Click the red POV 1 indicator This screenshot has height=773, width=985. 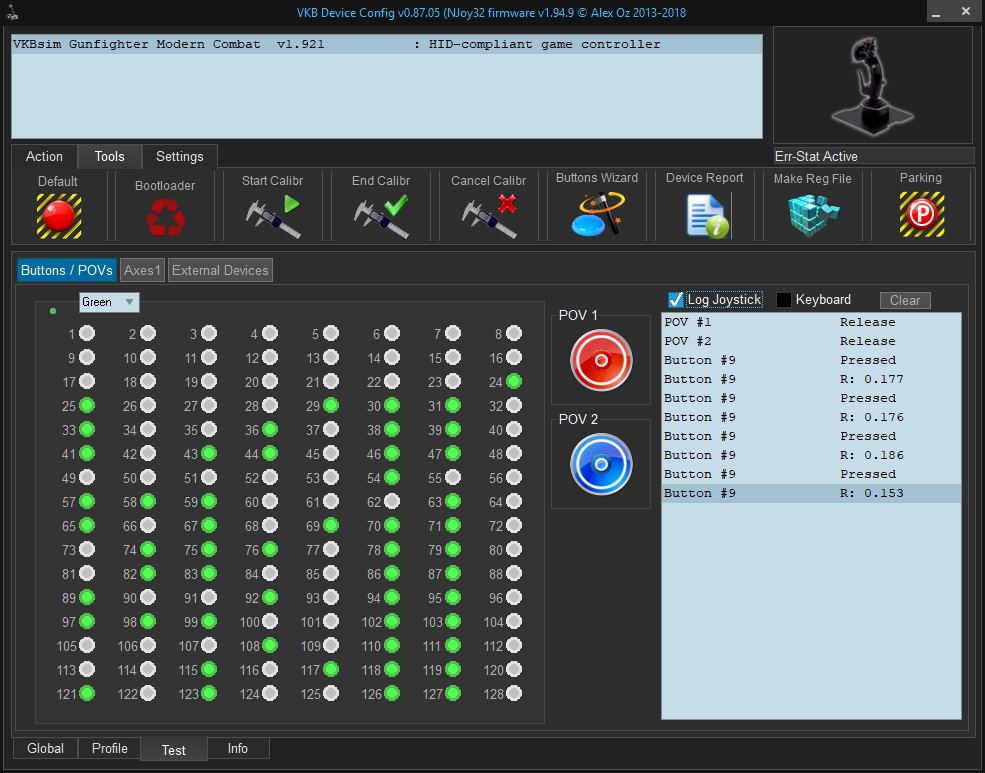pos(601,360)
